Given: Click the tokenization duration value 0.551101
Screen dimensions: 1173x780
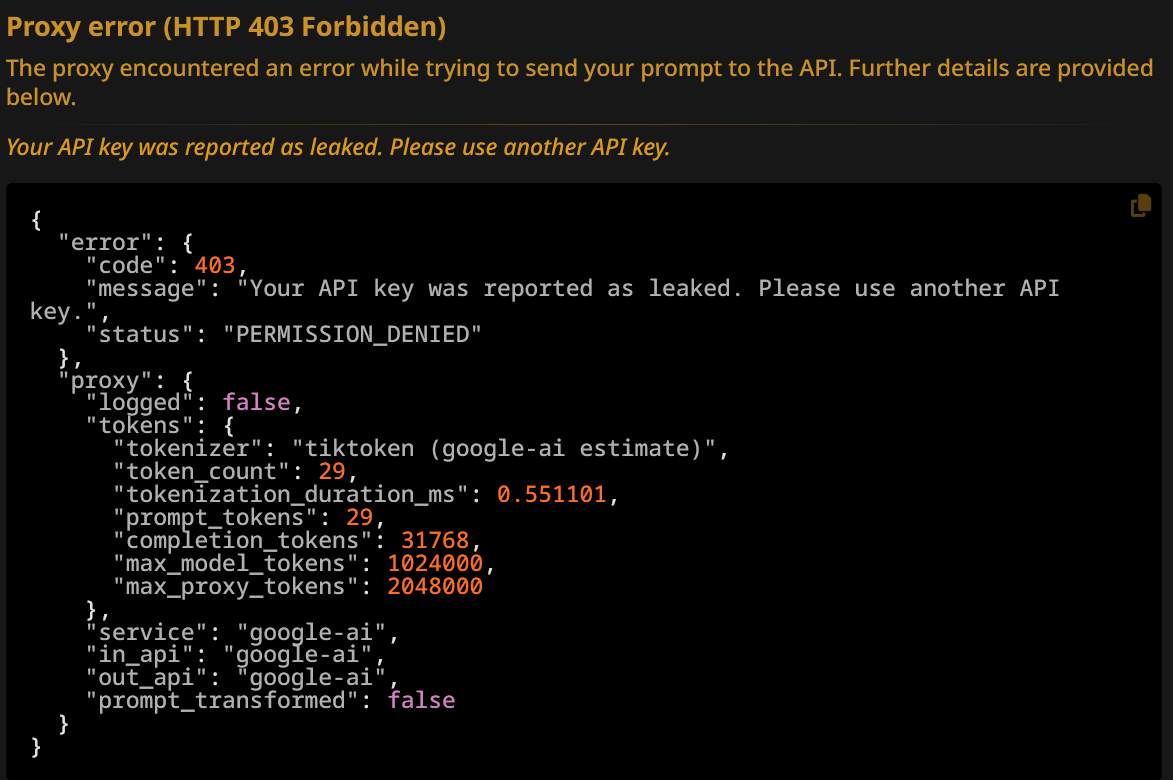Looking at the screenshot, I should click(551, 494).
